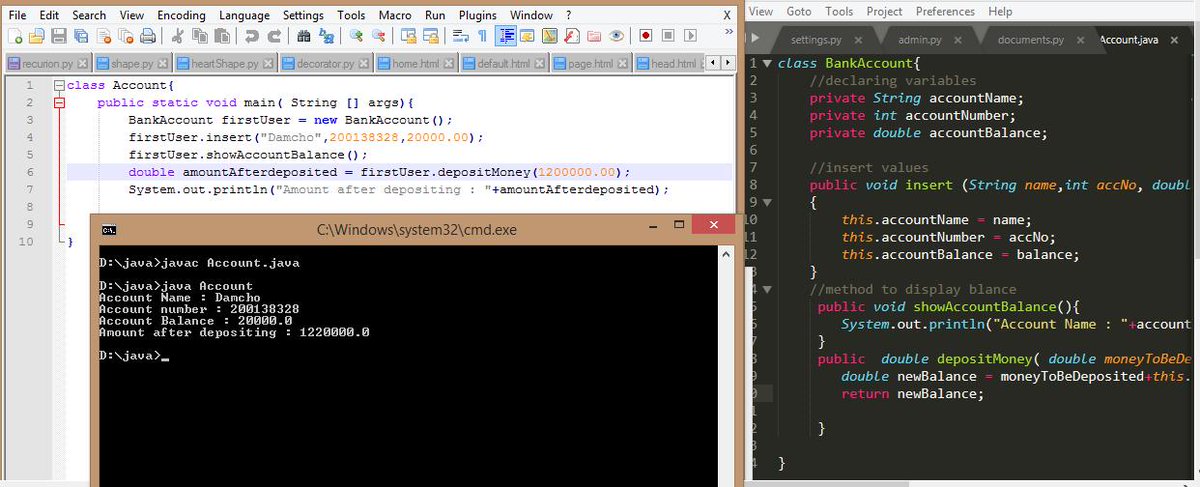Screen dimensions: 1200x487
Task: Close the admin.py tab in Sublime
Action: pyautogui.click(x=957, y=40)
